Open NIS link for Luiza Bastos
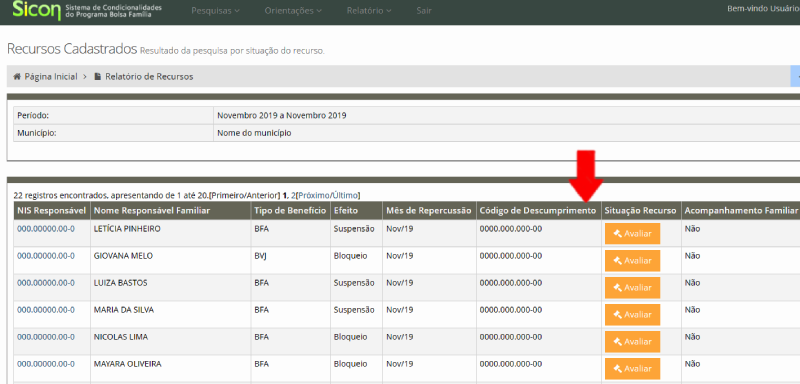The width and height of the screenshot is (800, 384). [x=46, y=283]
